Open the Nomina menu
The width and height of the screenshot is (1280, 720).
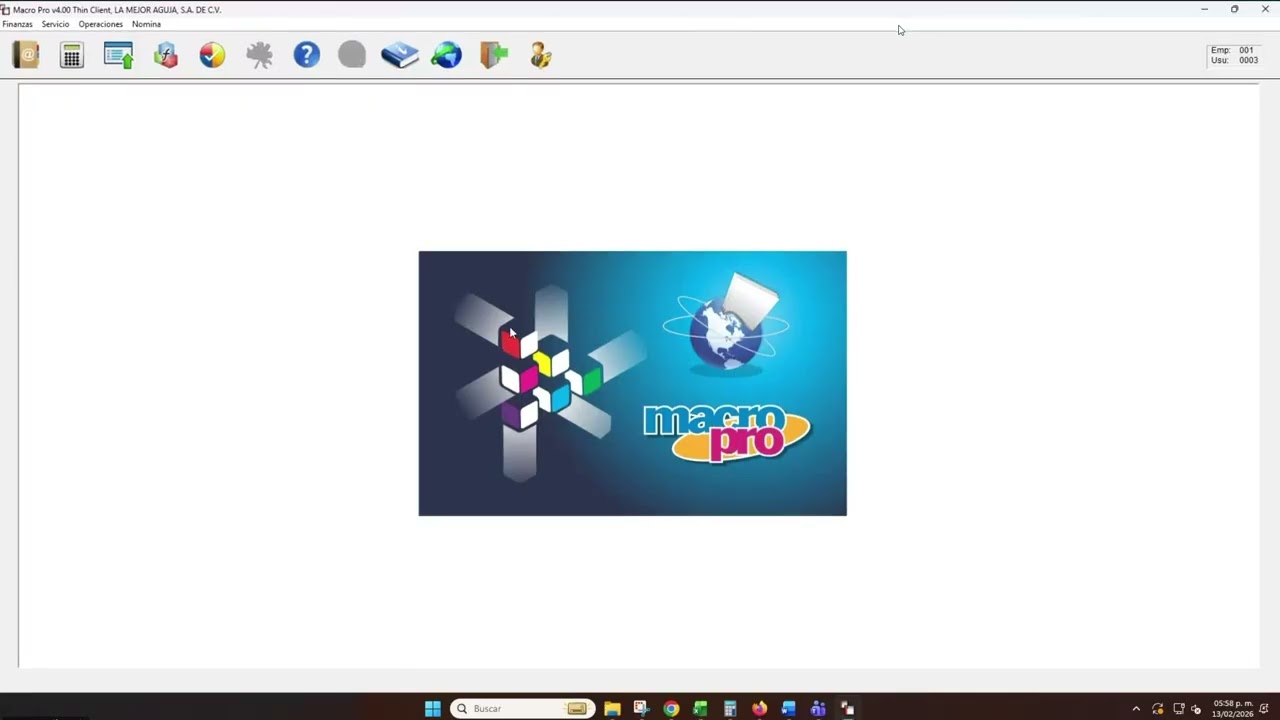coord(146,24)
